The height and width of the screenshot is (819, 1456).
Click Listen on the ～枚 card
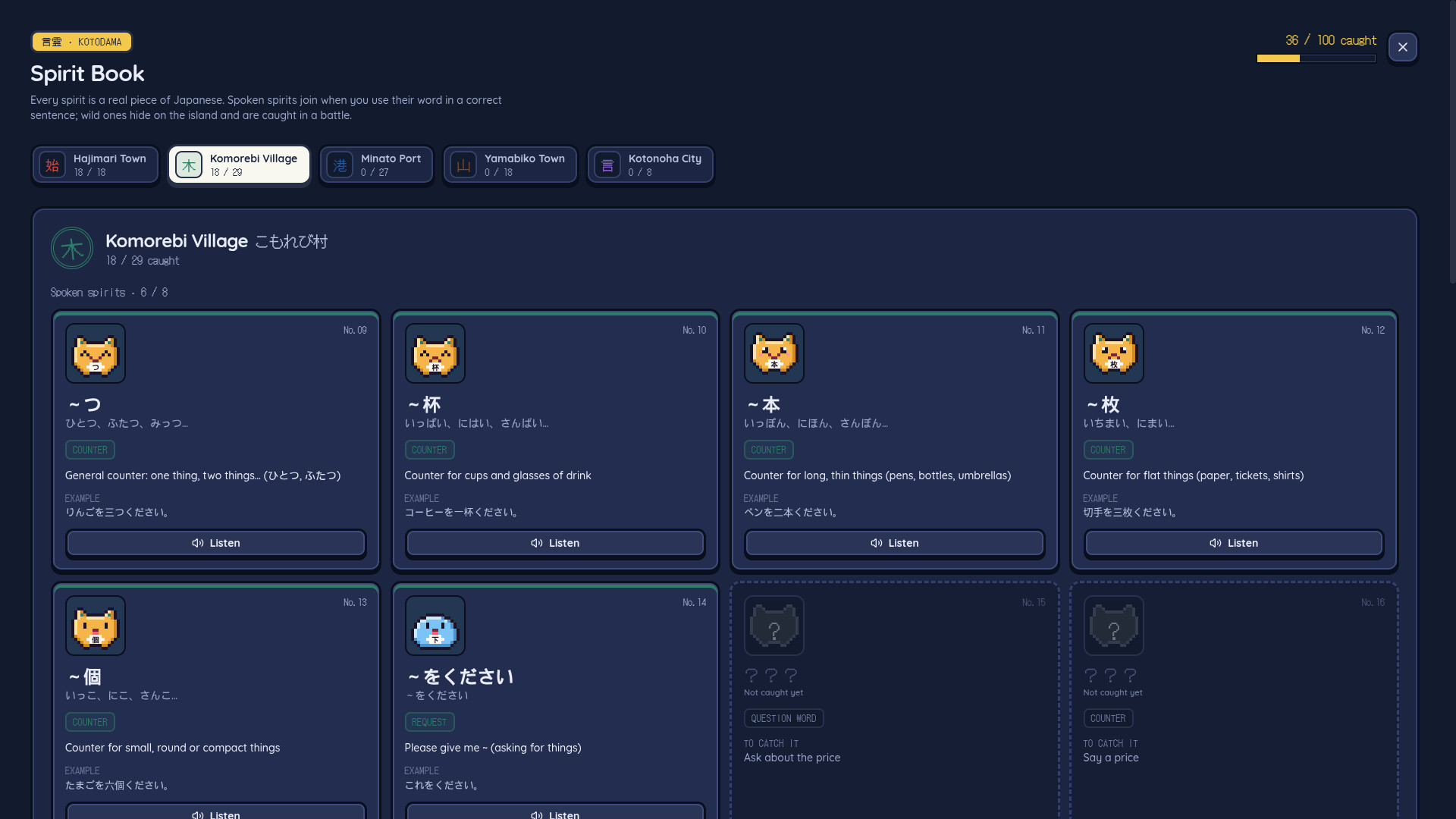[1234, 543]
